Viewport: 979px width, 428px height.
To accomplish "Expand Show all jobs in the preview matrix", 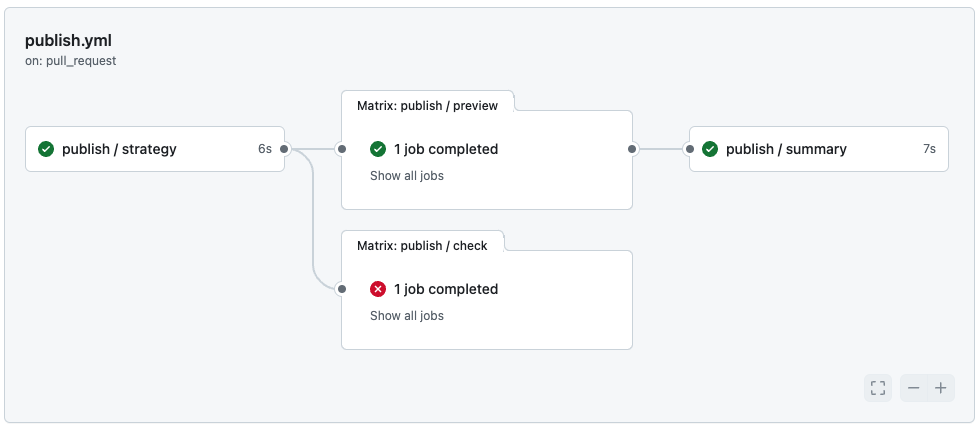I will (406, 176).
